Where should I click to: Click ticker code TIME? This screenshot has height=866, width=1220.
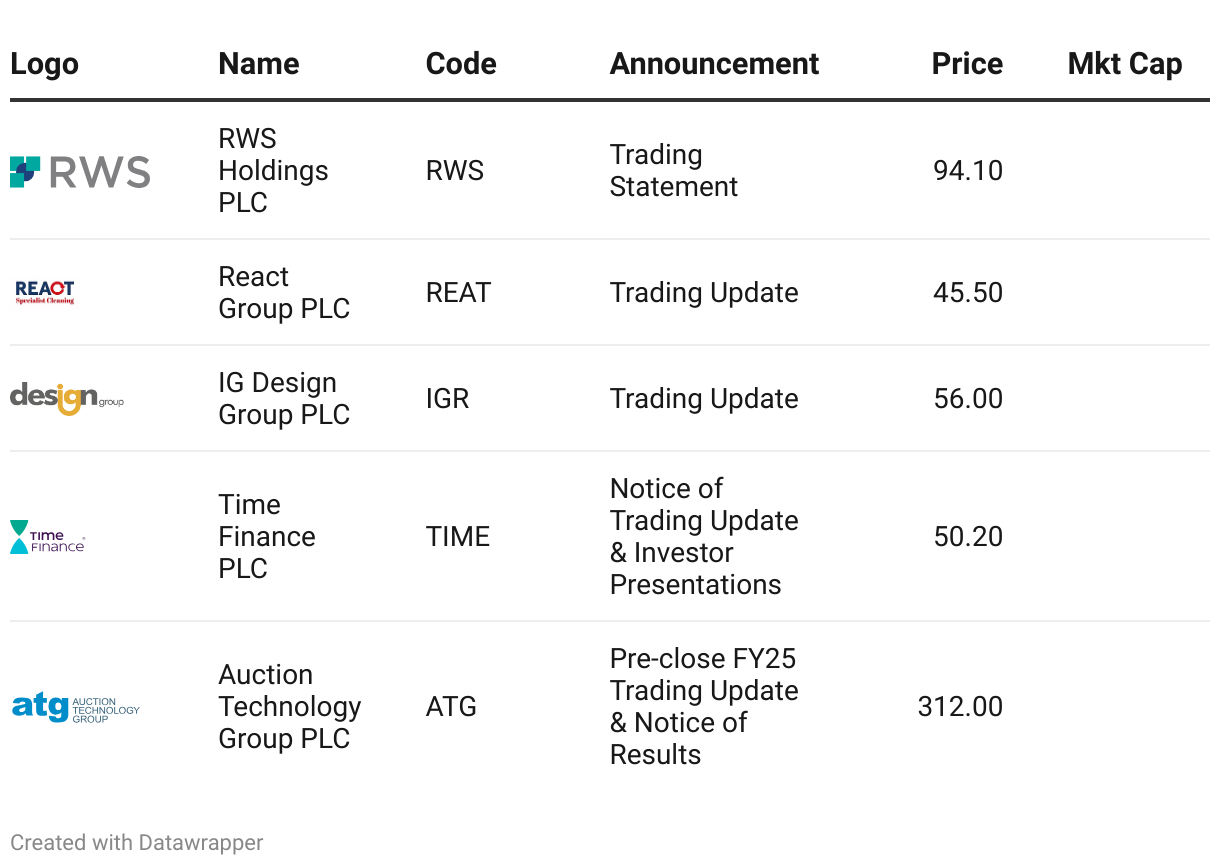click(x=458, y=537)
